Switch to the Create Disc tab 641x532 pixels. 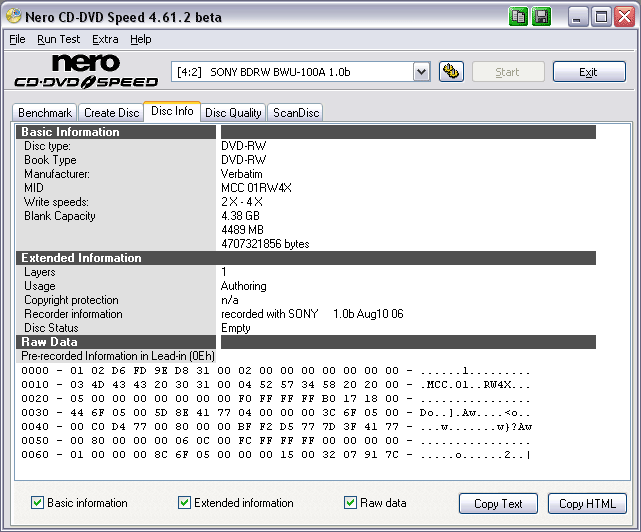(111, 113)
